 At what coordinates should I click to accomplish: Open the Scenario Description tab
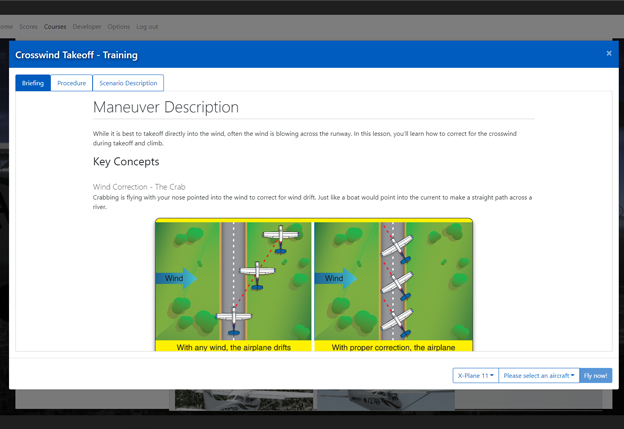tap(128, 83)
